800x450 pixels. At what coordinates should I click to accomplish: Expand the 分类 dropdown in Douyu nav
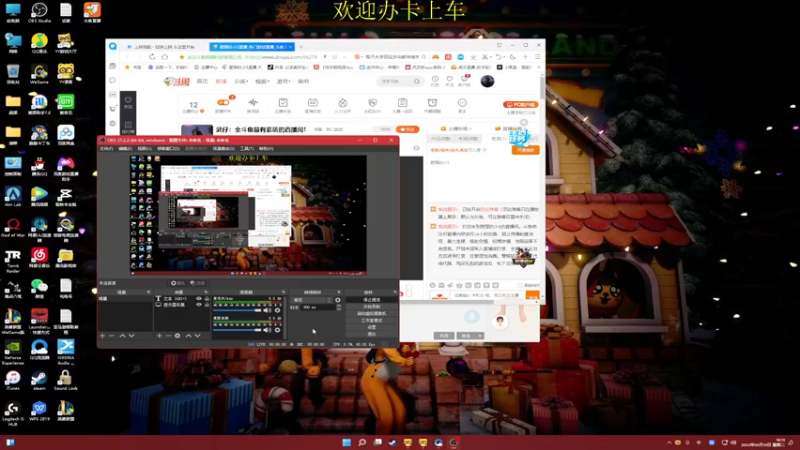click(x=241, y=82)
